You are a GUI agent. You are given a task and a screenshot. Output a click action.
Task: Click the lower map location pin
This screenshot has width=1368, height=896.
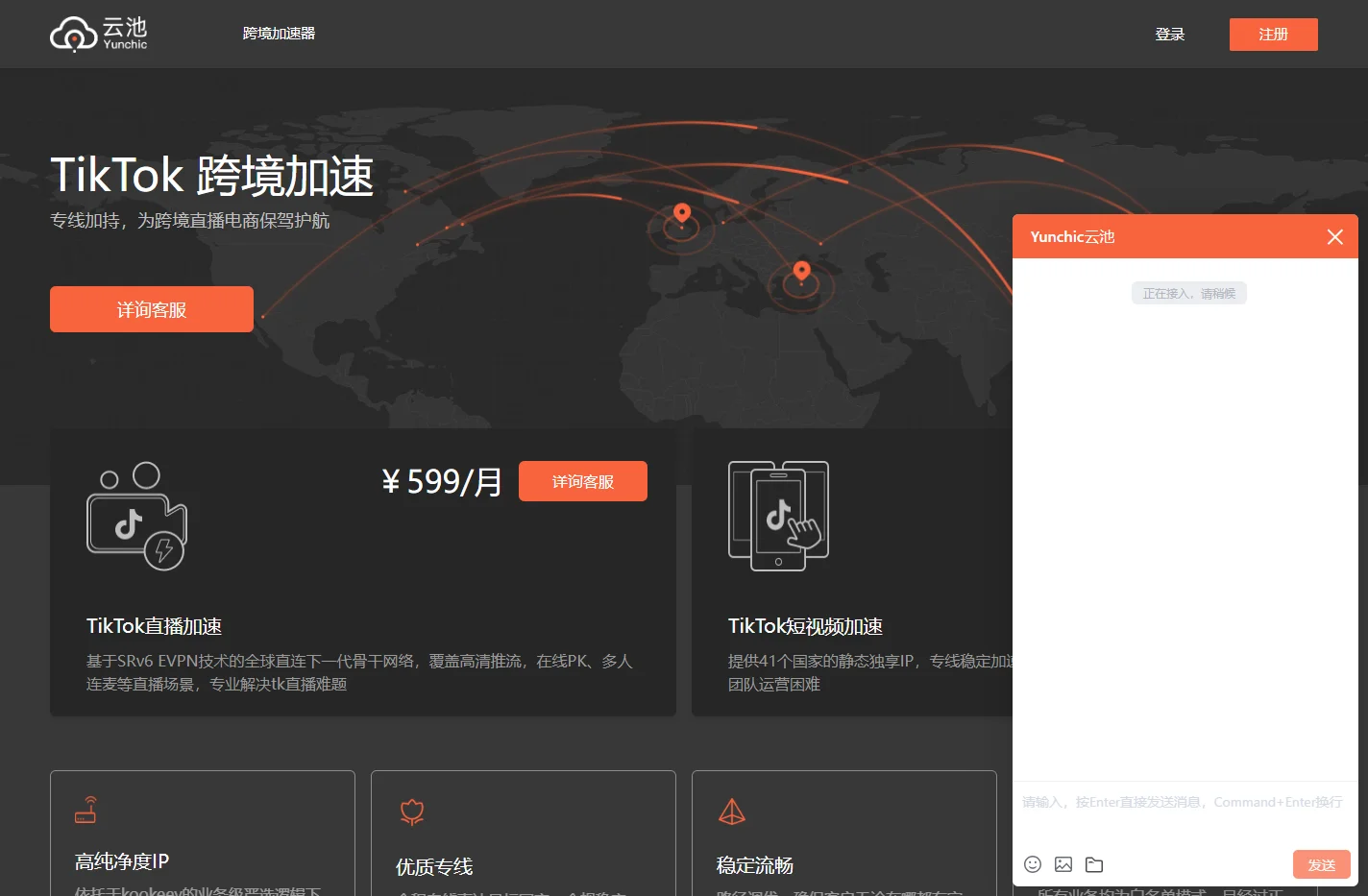click(x=802, y=272)
